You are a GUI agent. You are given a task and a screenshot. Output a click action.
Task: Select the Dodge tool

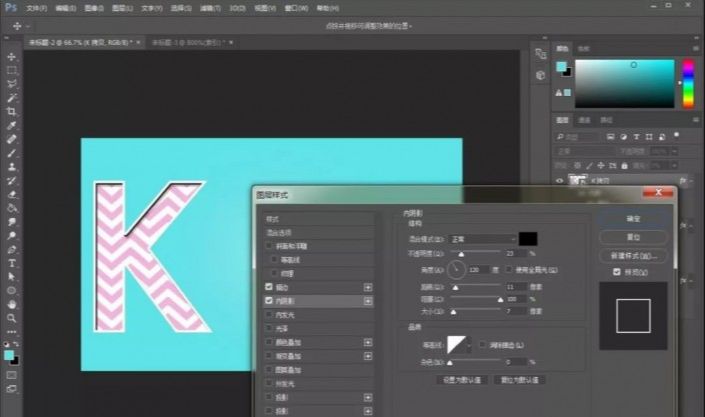[x=12, y=235]
